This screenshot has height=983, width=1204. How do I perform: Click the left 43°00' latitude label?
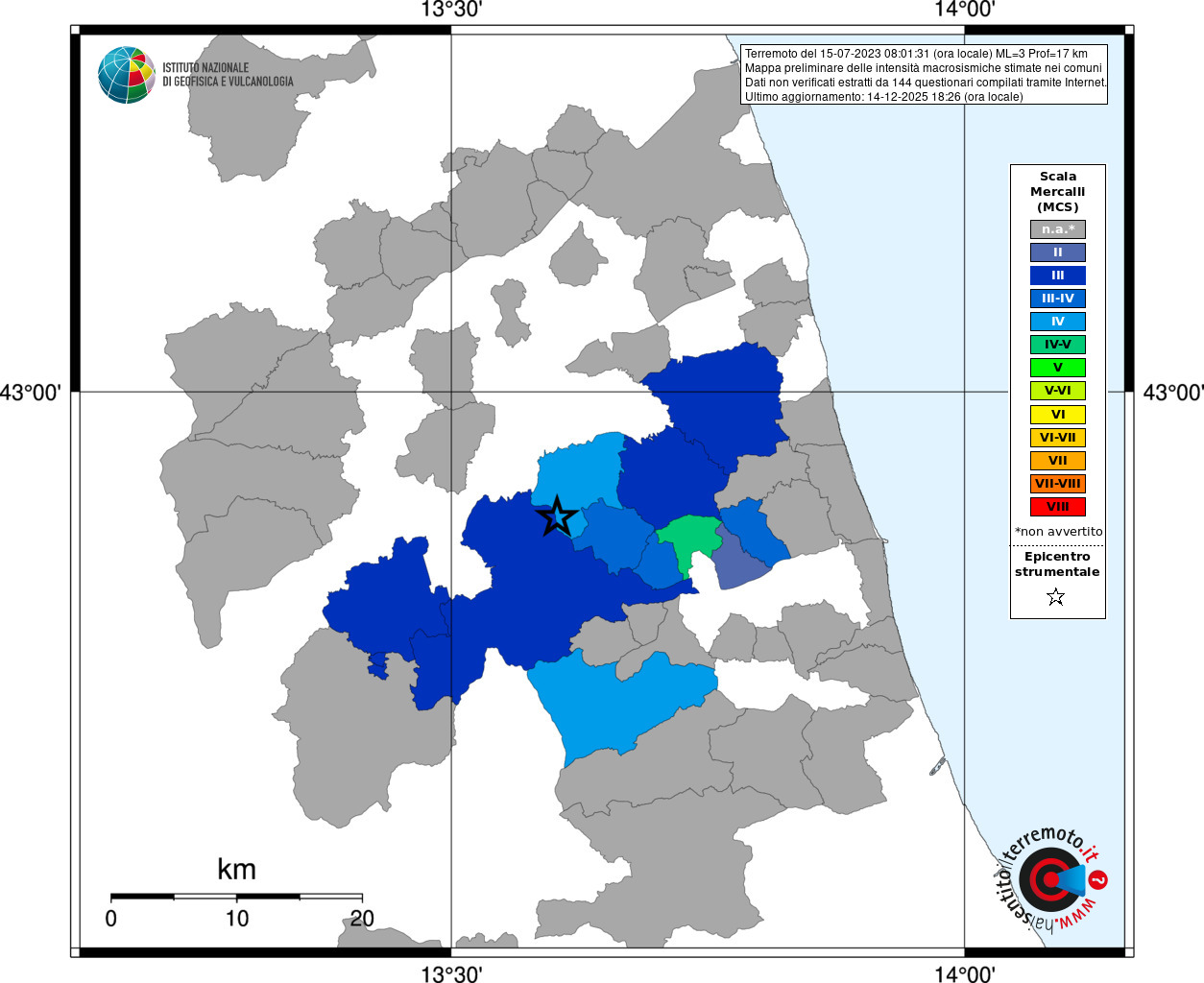tap(31, 393)
